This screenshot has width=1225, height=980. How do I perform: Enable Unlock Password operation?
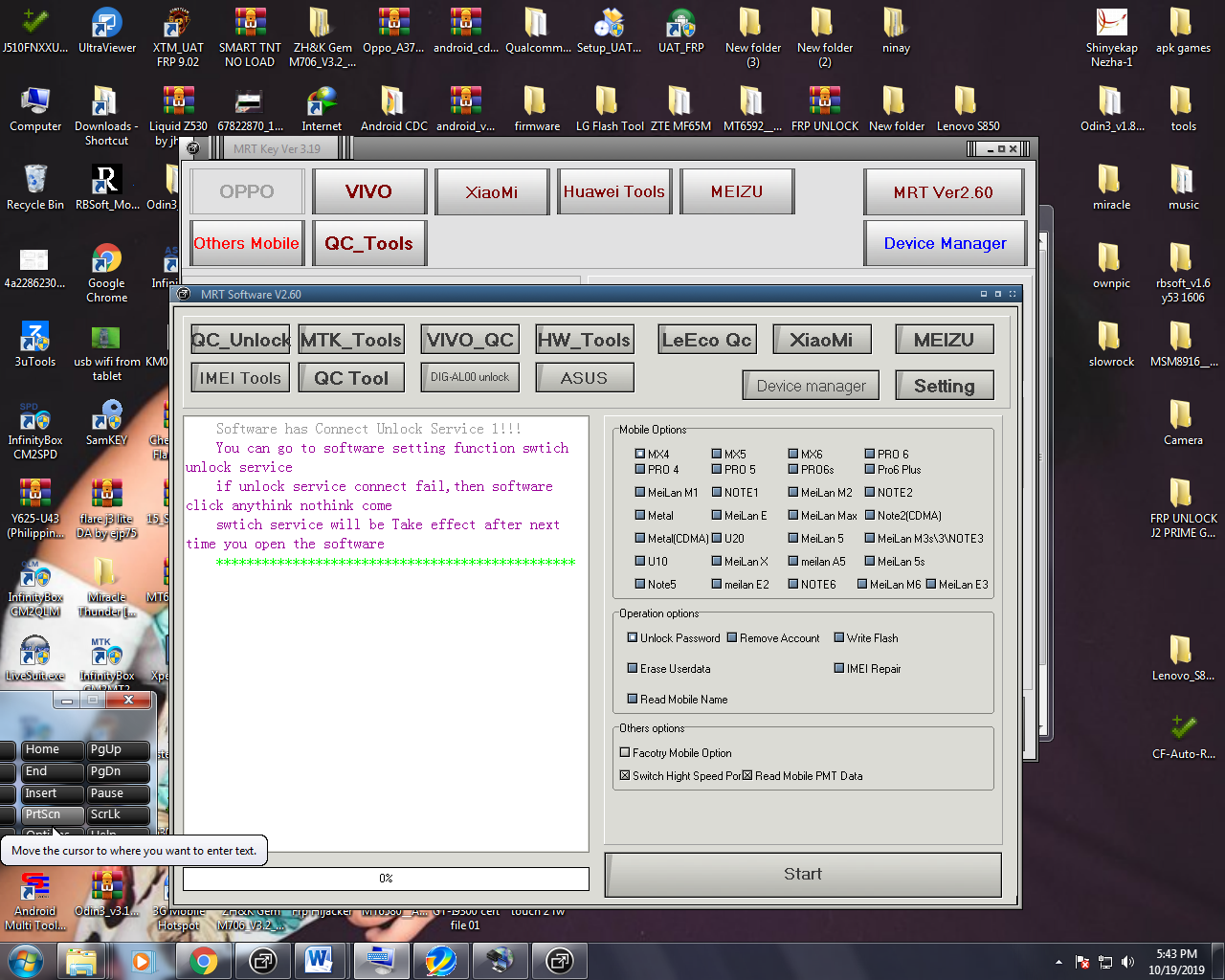633,637
